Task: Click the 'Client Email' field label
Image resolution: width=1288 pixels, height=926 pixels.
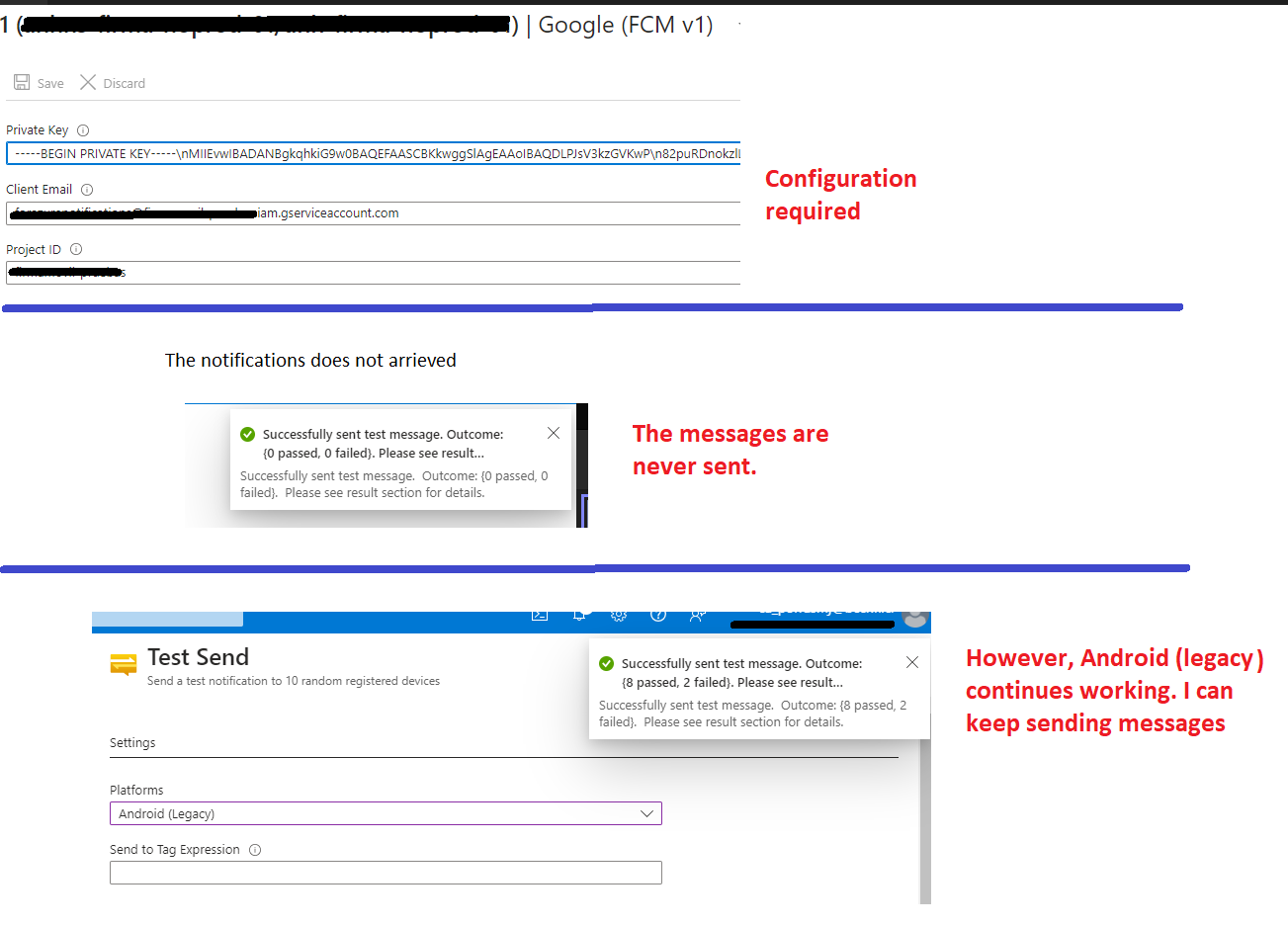Action: (40, 190)
